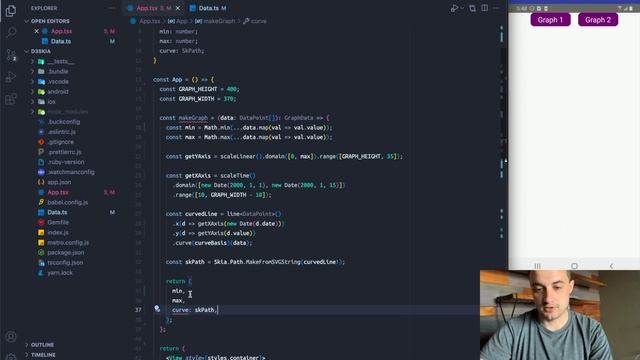Open metro.config.js file

coord(68,242)
